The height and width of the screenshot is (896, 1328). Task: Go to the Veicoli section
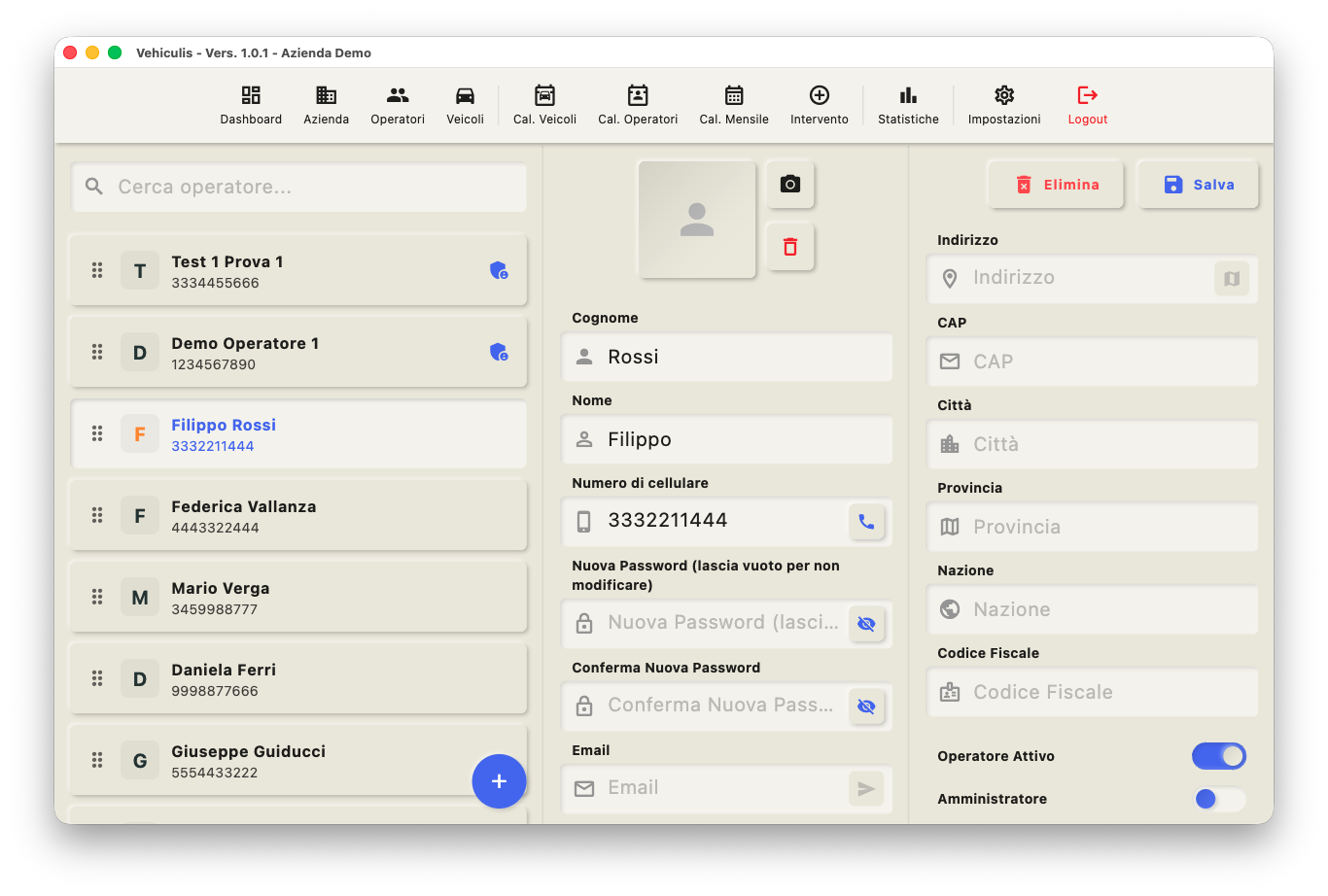pyautogui.click(x=465, y=105)
